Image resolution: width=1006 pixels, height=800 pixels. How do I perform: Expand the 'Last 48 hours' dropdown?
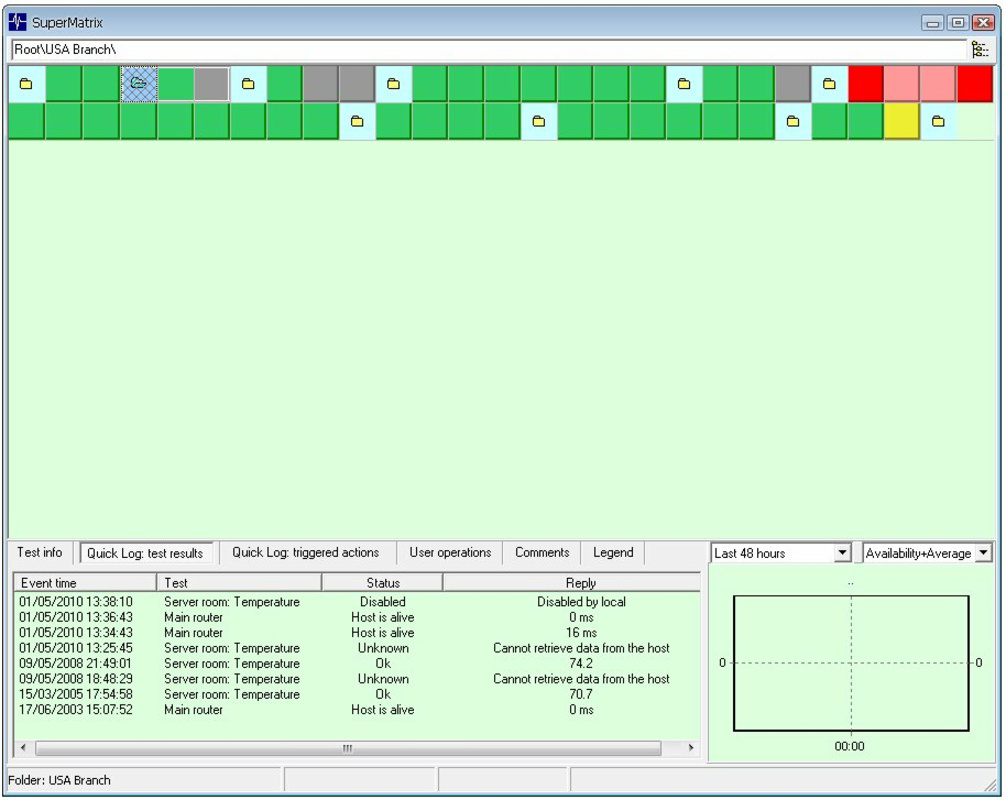click(x=842, y=553)
